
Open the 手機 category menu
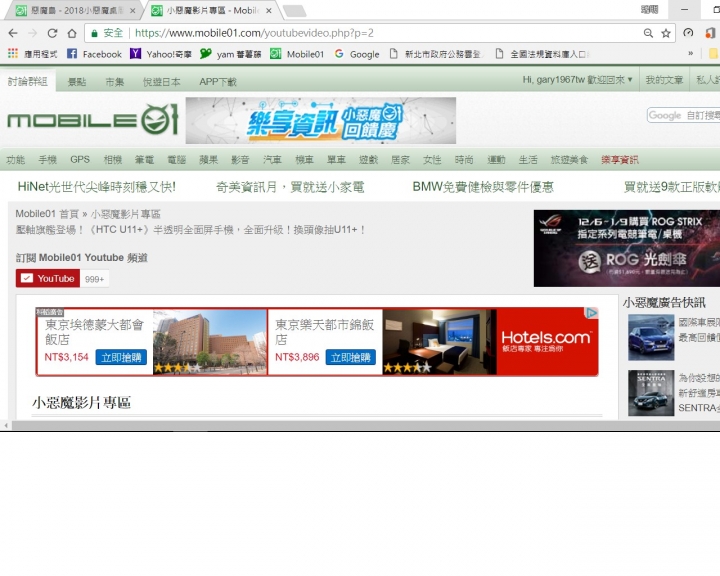47,159
